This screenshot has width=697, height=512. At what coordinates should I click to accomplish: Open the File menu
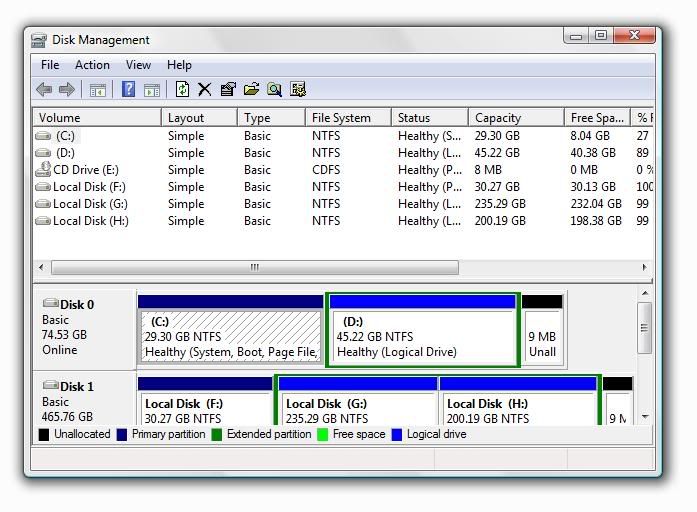[x=50, y=65]
